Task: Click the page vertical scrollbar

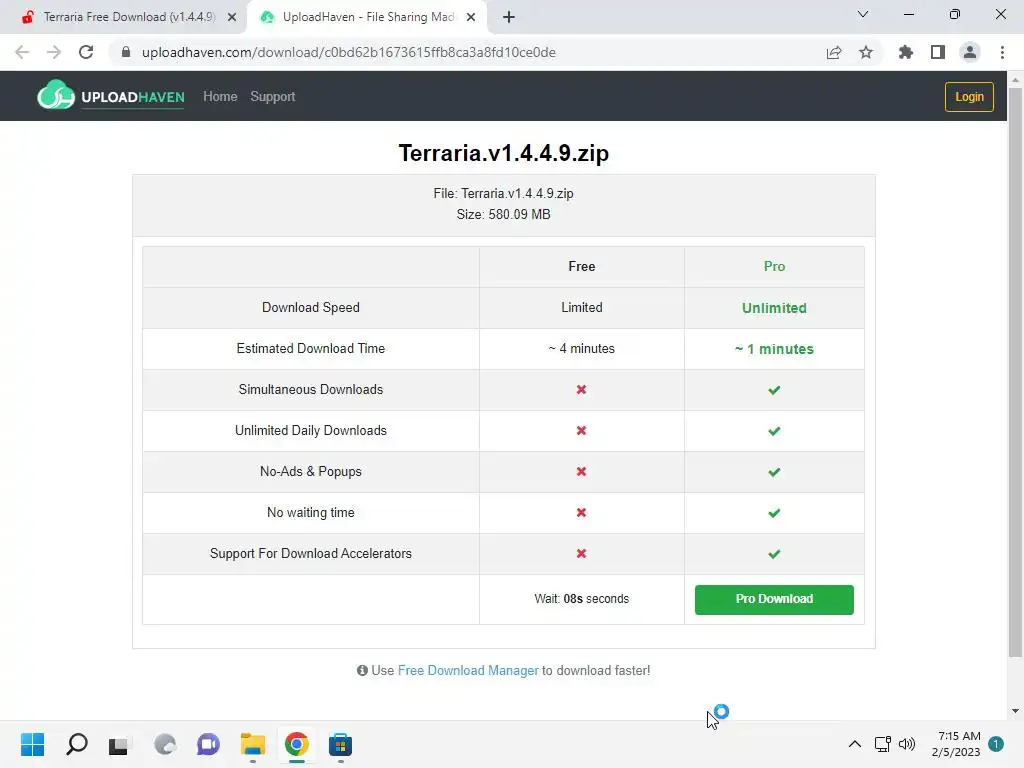Action: tap(1015, 372)
